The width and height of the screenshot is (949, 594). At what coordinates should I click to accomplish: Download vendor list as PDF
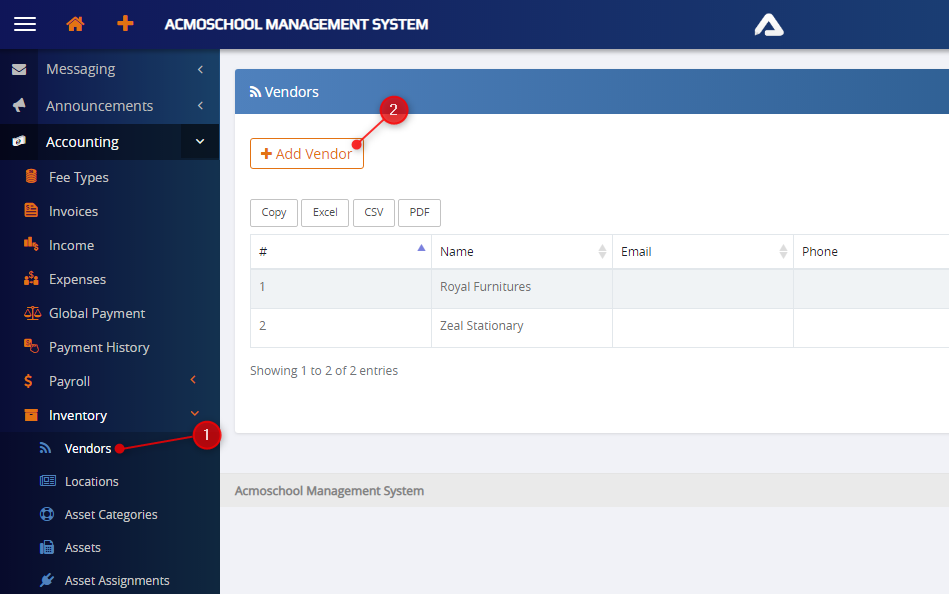pos(419,212)
